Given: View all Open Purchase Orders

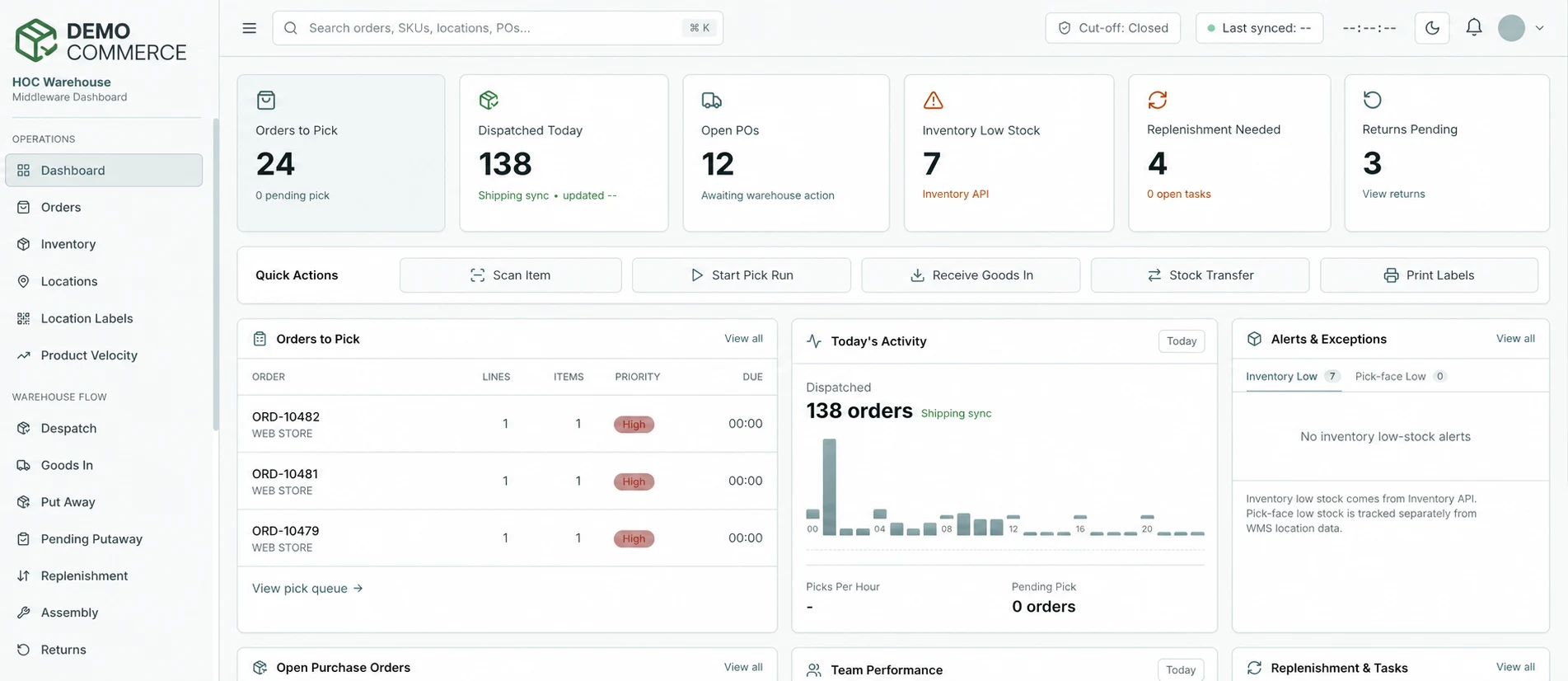Looking at the screenshot, I should click(743, 667).
